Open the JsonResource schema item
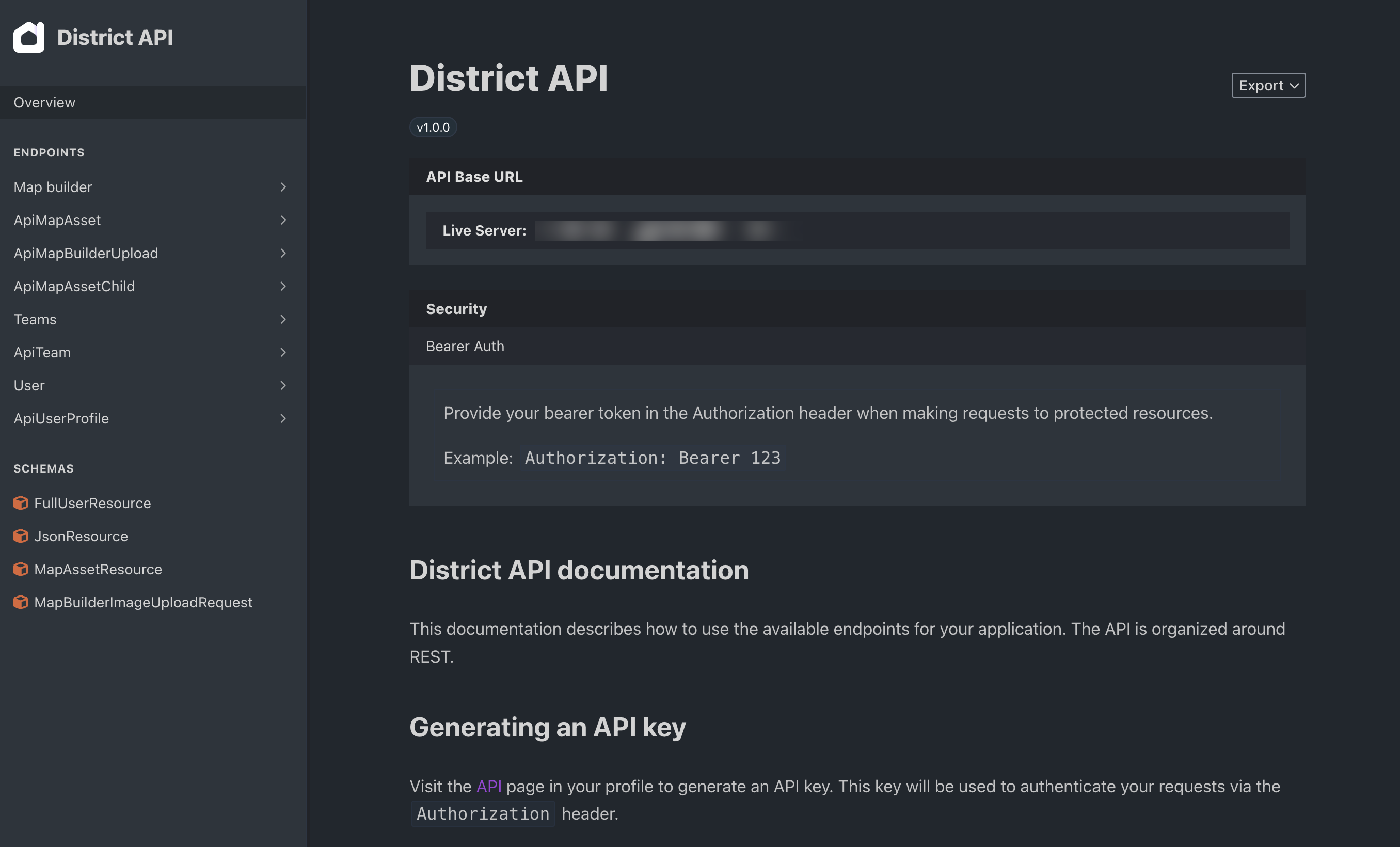Screen dimensions: 1400x847 (81, 536)
